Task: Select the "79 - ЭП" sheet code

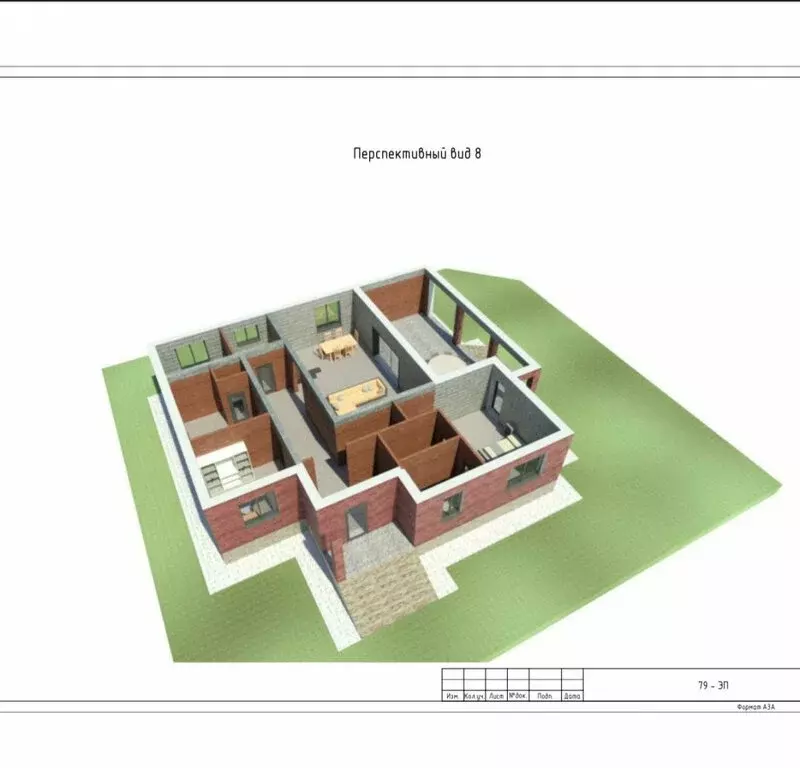Action: click(x=713, y=685)
